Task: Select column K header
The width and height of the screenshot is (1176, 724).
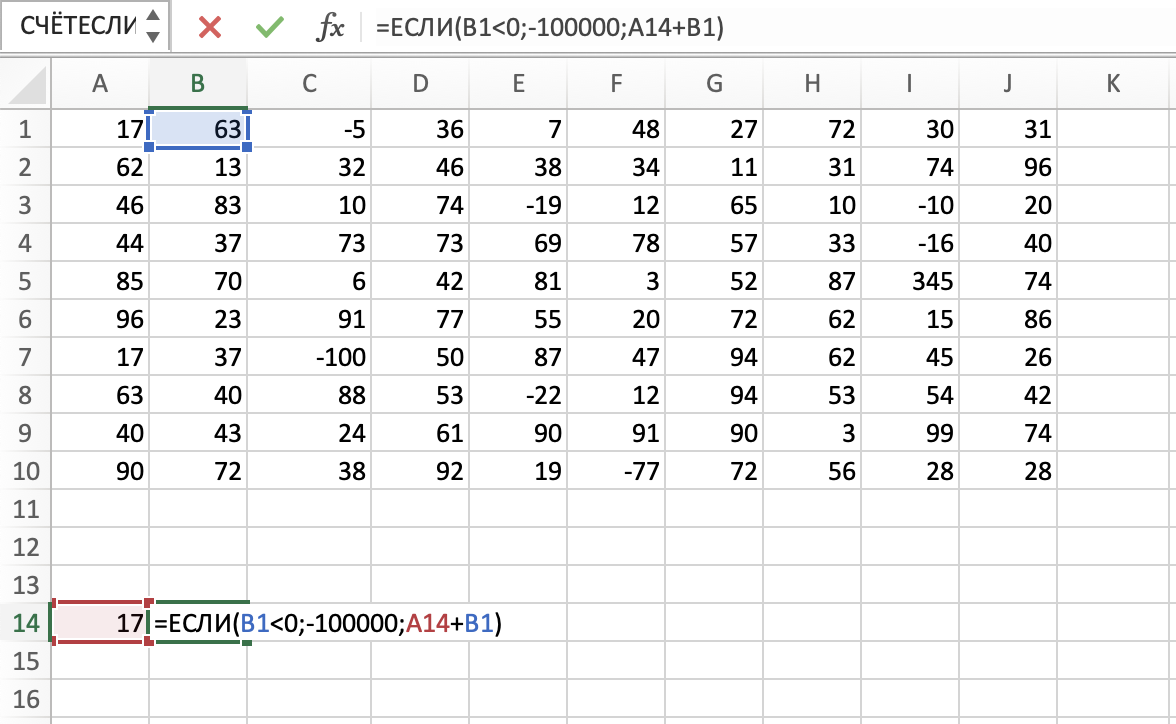Action: pyautogui.click(x=1113, y=84)
